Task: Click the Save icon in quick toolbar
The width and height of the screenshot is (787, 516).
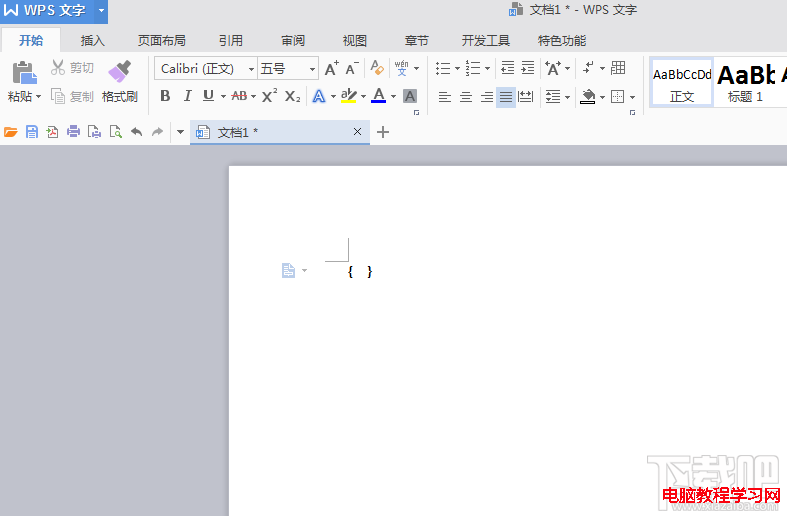Action: pos(31,132)
